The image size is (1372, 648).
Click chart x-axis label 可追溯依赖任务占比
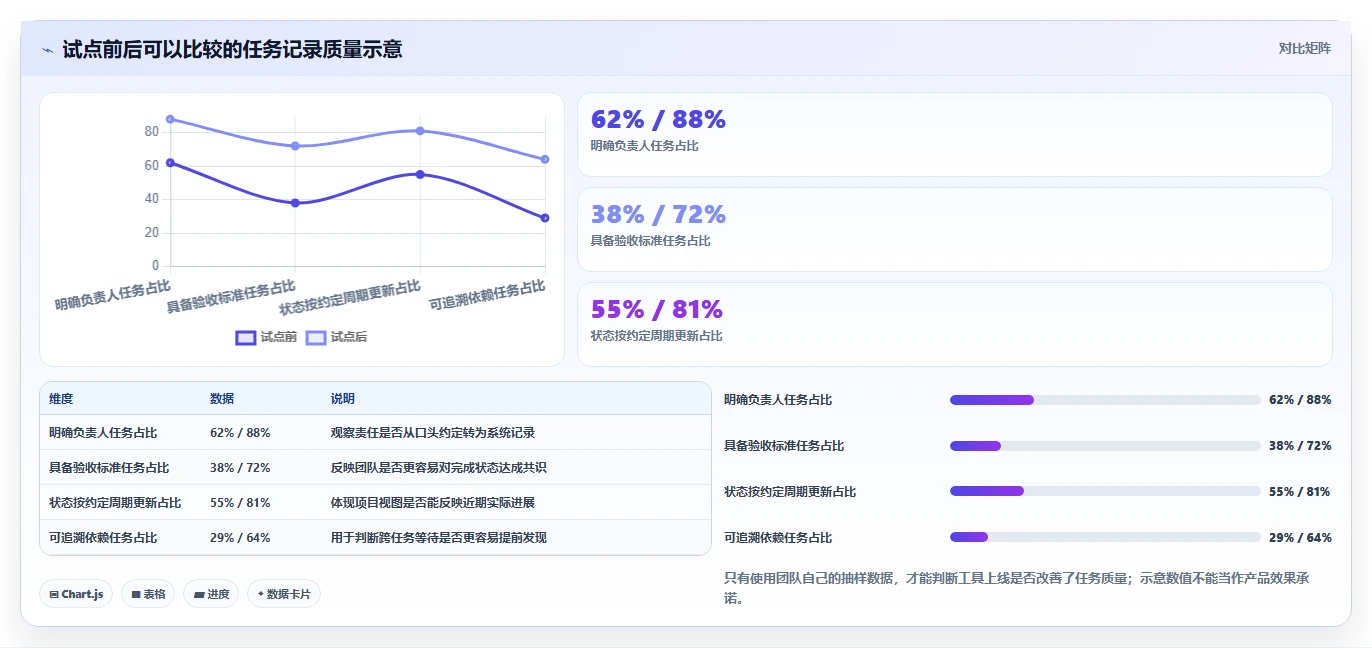pos(487,295)
